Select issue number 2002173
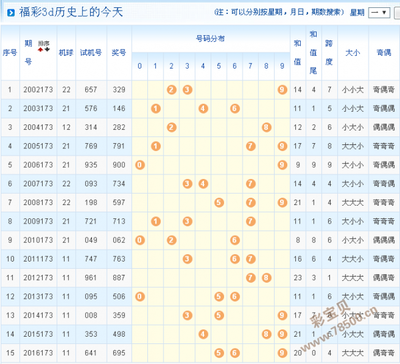 (38, 90)
